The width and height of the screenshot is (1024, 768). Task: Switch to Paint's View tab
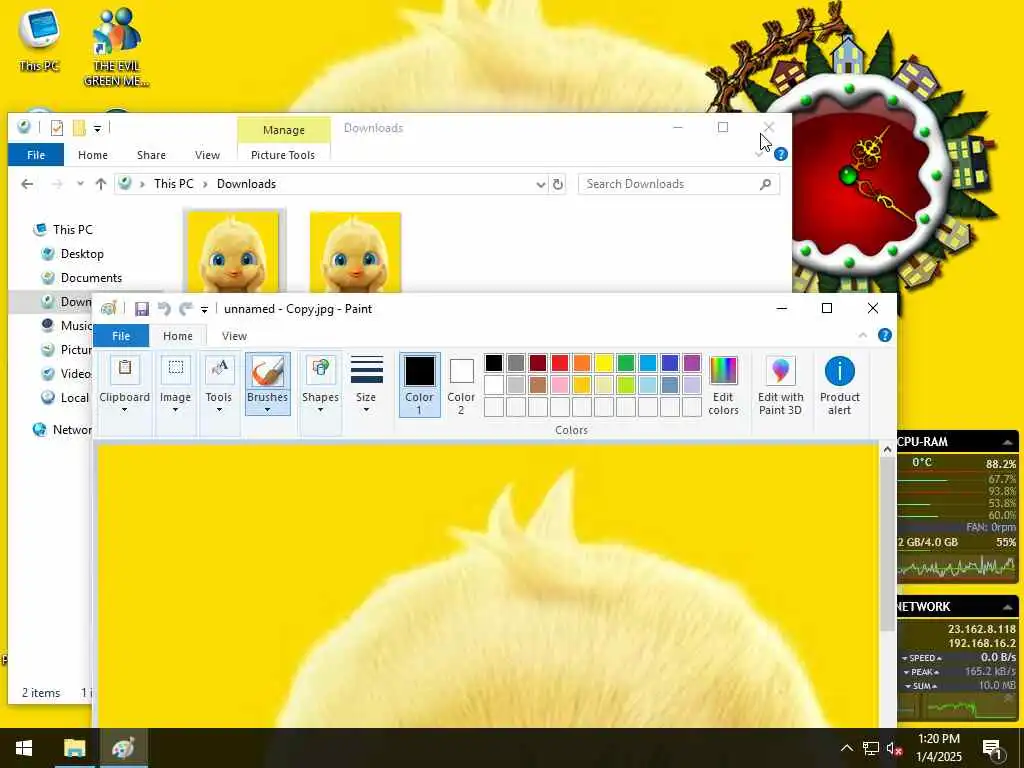point(234,336)
